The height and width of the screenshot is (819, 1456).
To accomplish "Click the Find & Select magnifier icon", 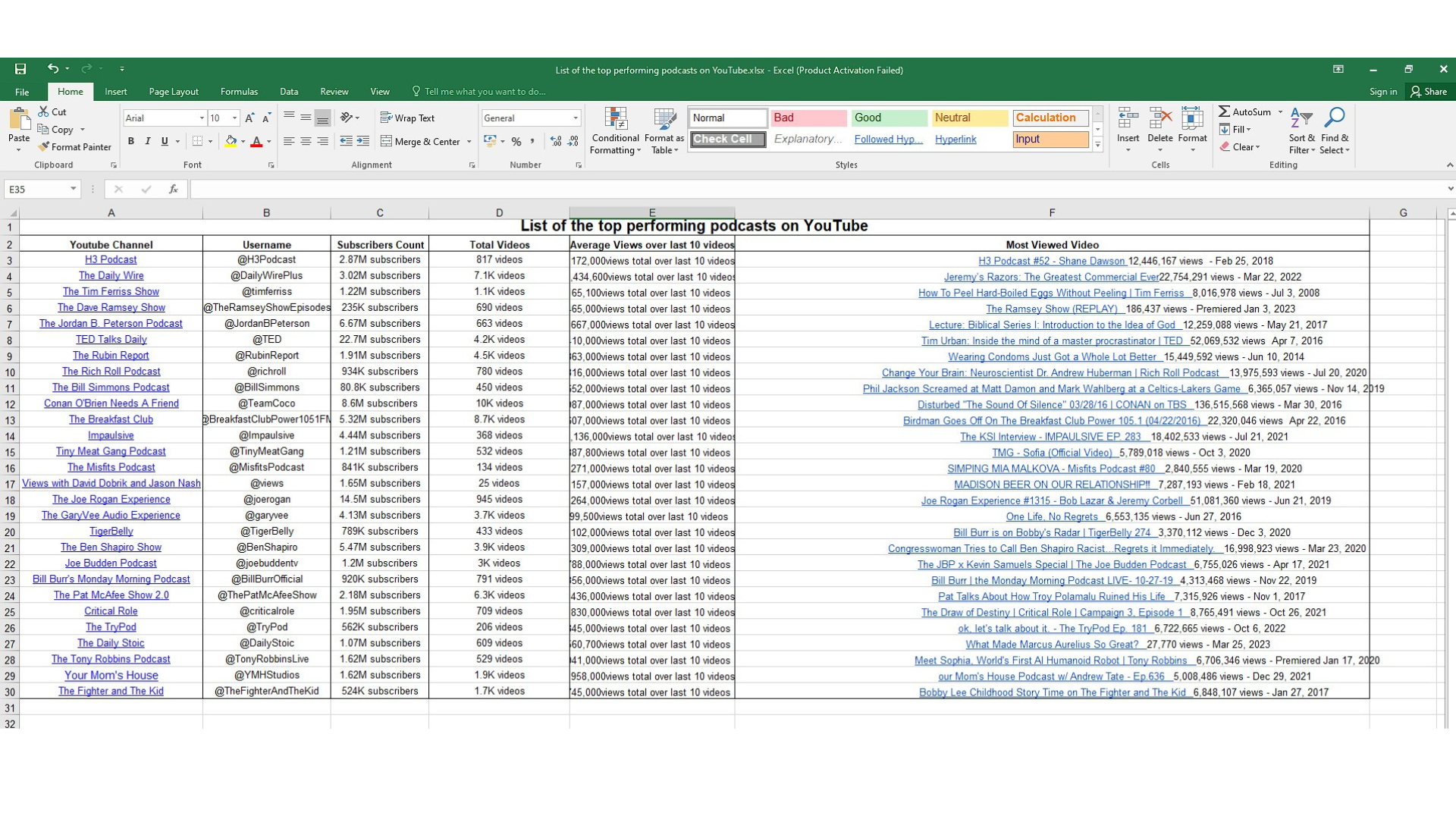I will point(1334,118).
